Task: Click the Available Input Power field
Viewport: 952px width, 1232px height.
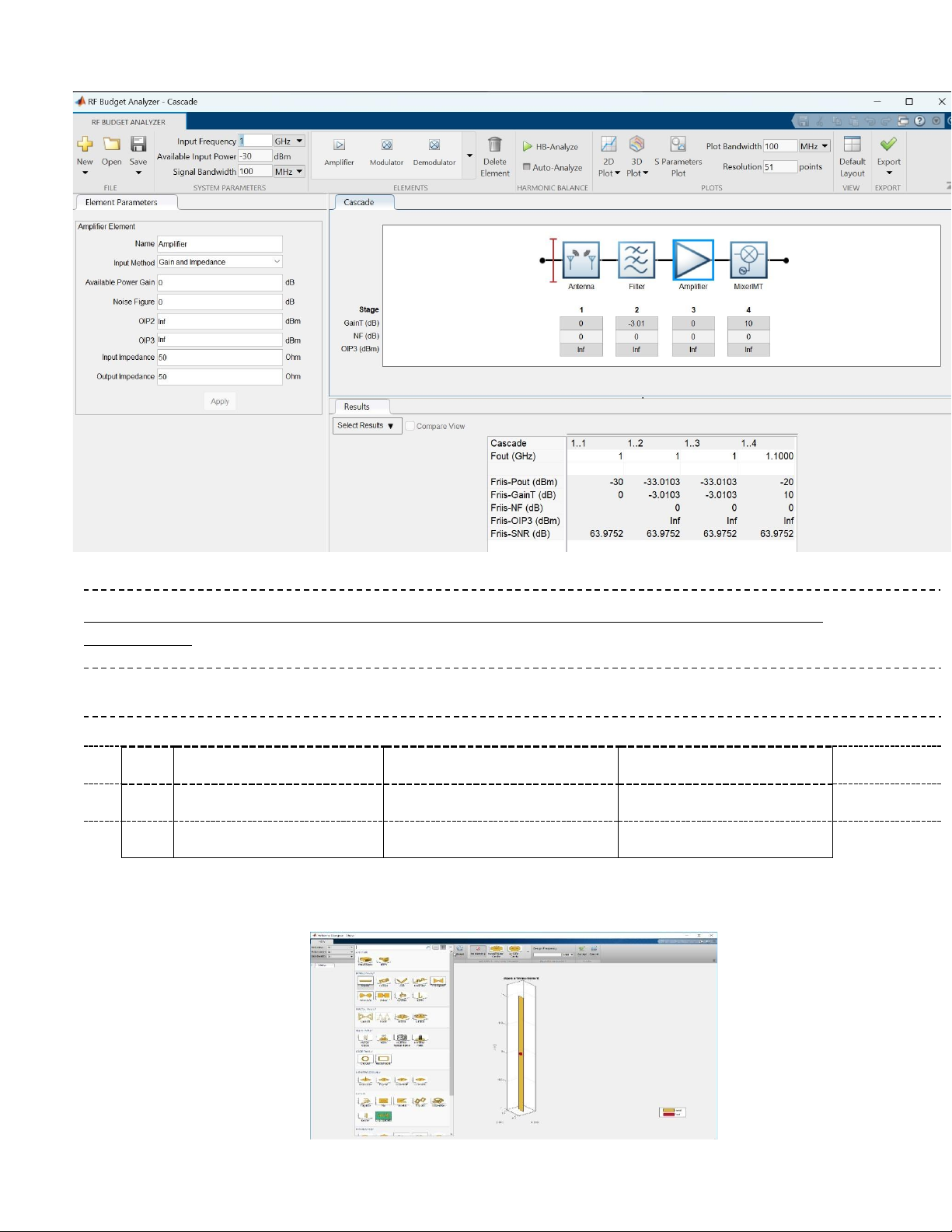Action: tap(255, 156)
